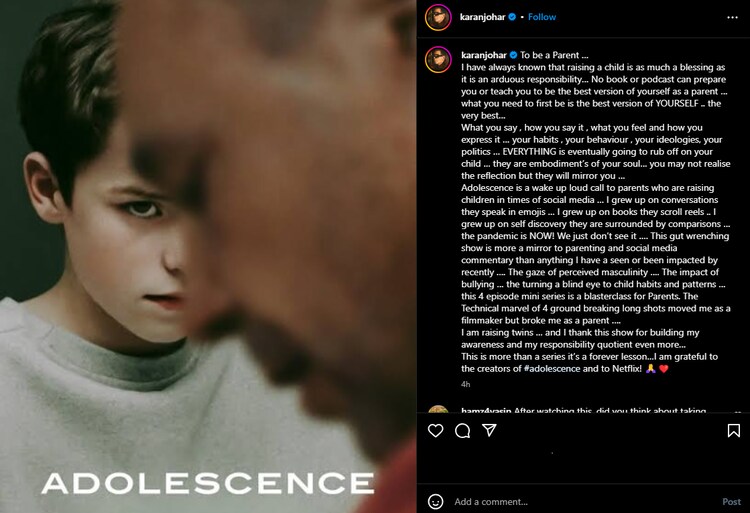This screenshot has width=750, height=513.
Task: Click the Post comment button
Action: (731, 502)
